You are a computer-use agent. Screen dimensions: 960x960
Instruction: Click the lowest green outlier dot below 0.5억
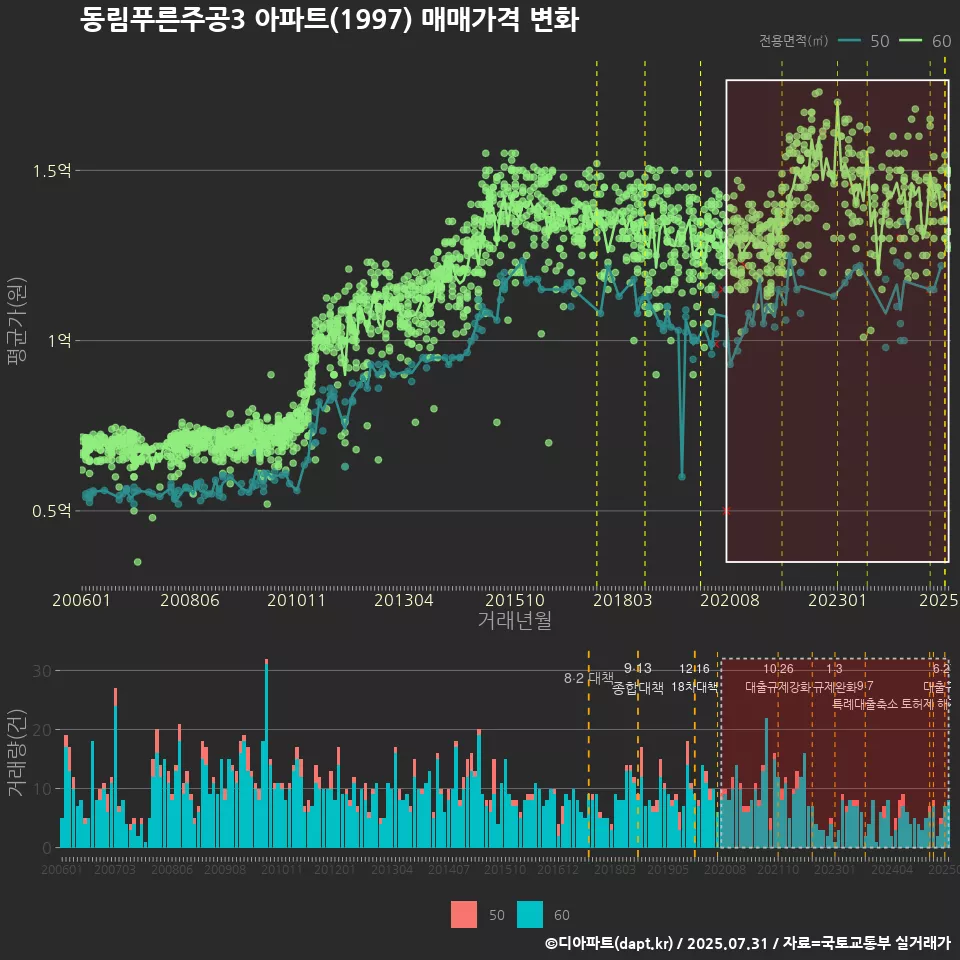[x=138, y=562]
